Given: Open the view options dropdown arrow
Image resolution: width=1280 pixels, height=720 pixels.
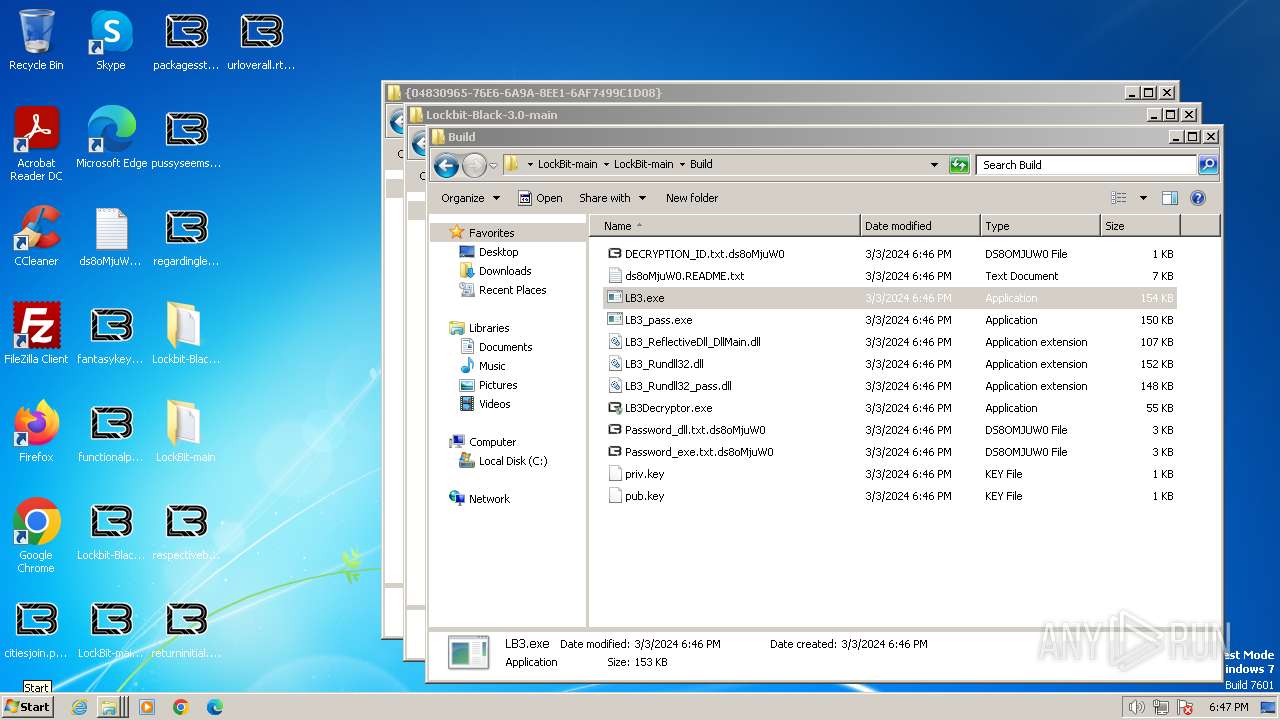Looking at the screenshot, I should point(1143,198).
